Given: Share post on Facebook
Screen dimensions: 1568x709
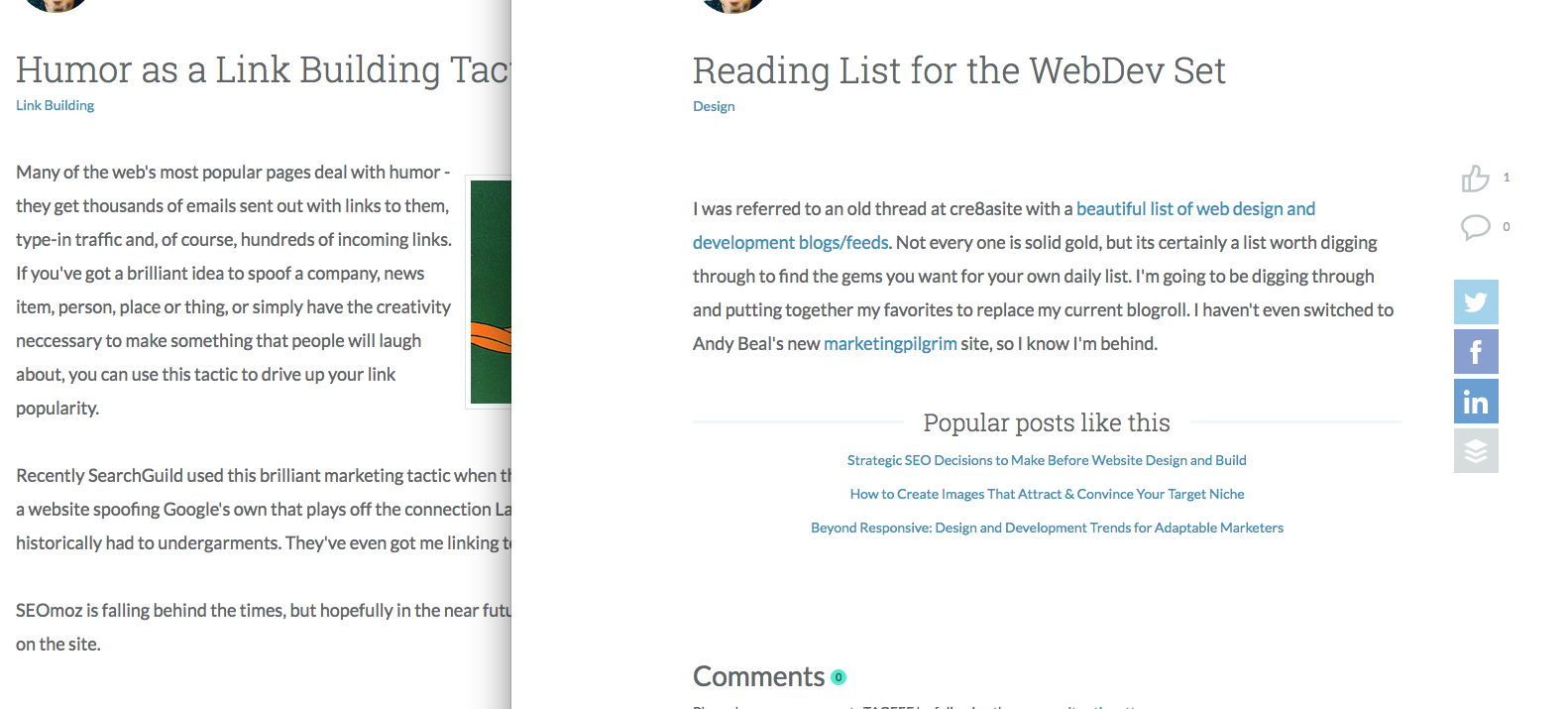Looking at the screenshot, I should tap(1476, 351).
